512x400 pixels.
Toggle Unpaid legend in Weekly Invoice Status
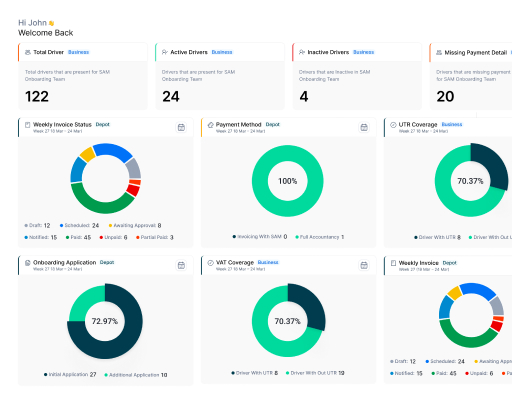point(113,237)
